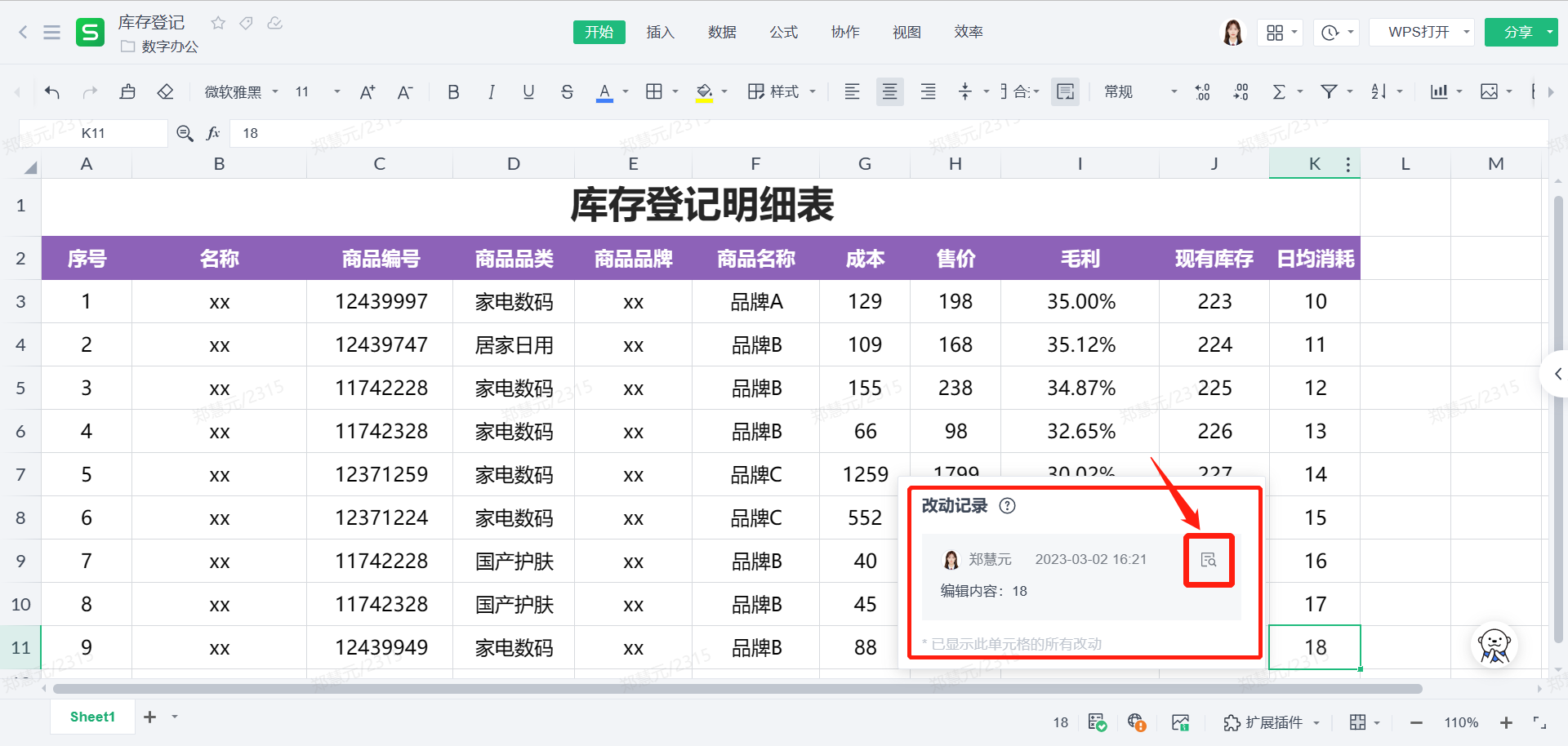Select the Sheet1 tab

click(x=92, y=717)
